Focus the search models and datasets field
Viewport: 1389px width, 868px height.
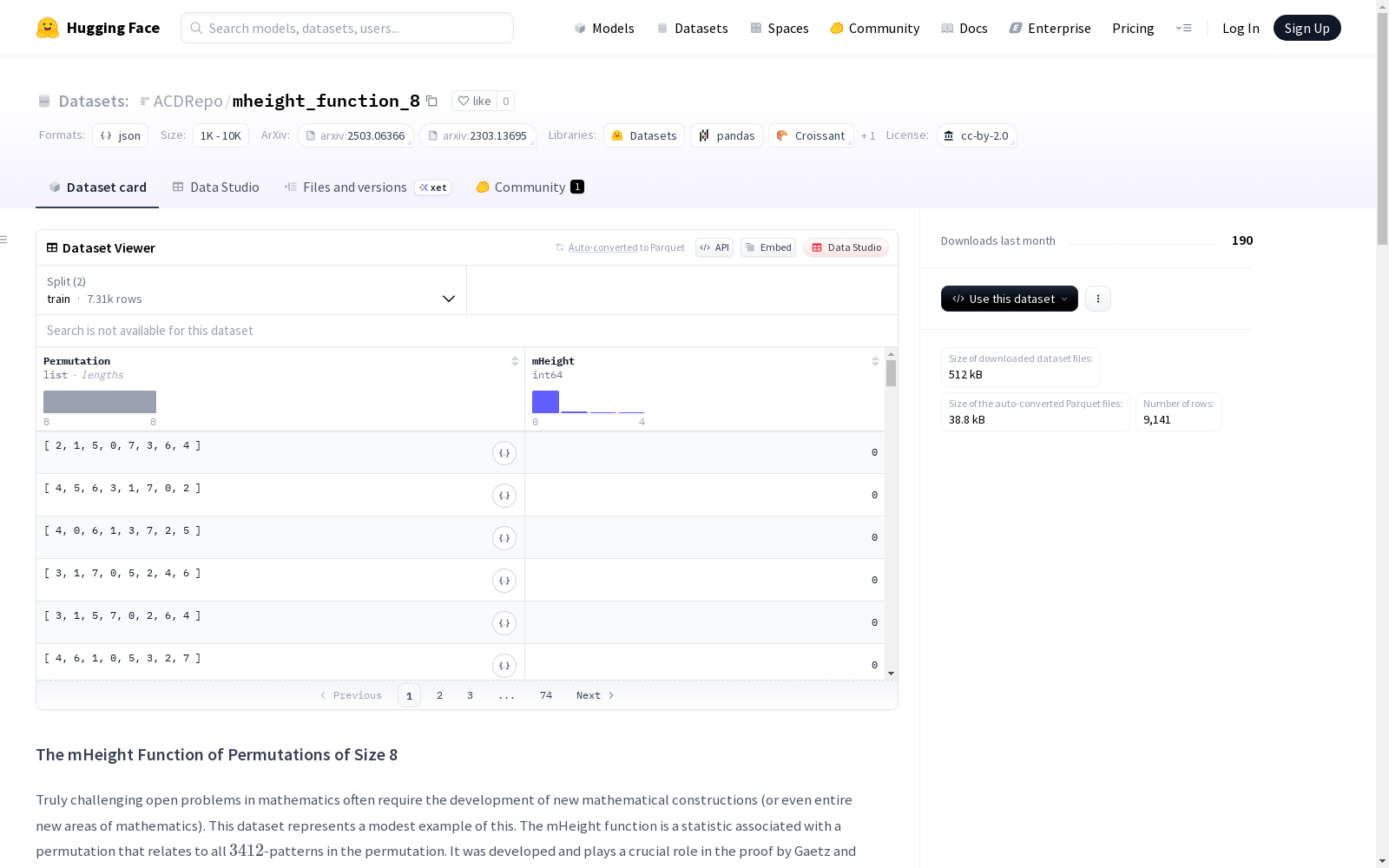tap(347, 28)
